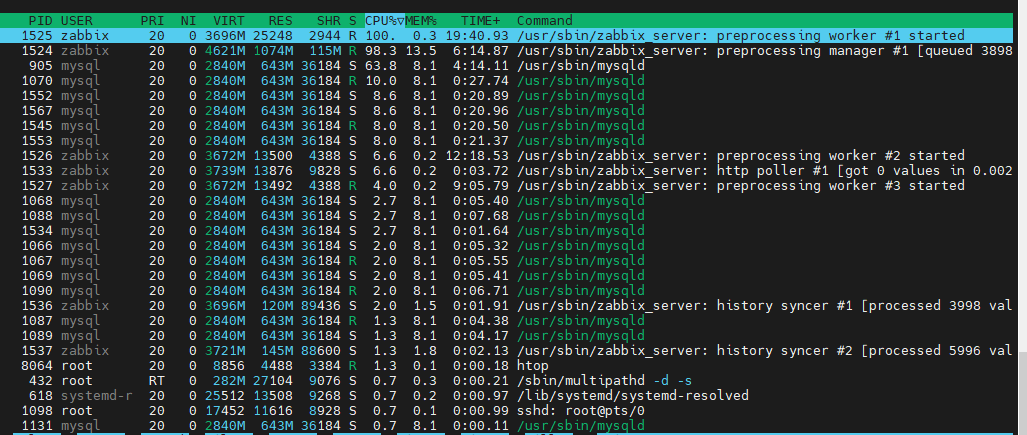Select mysqld process with PID 1545
The height and width of the screenshot is (435, 1027).
click(506, 126)
